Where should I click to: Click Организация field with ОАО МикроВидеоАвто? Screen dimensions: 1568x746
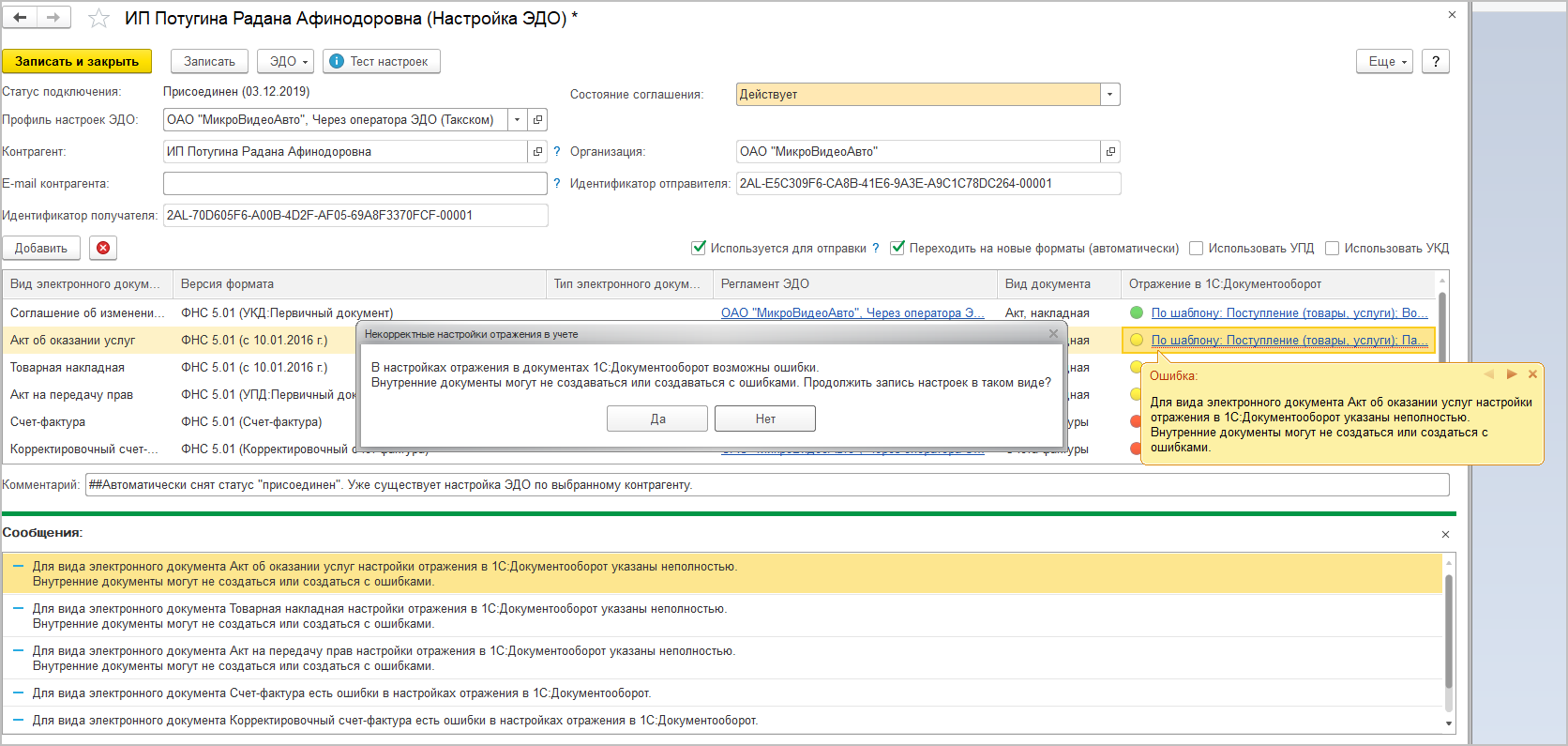tap(918, 151)
